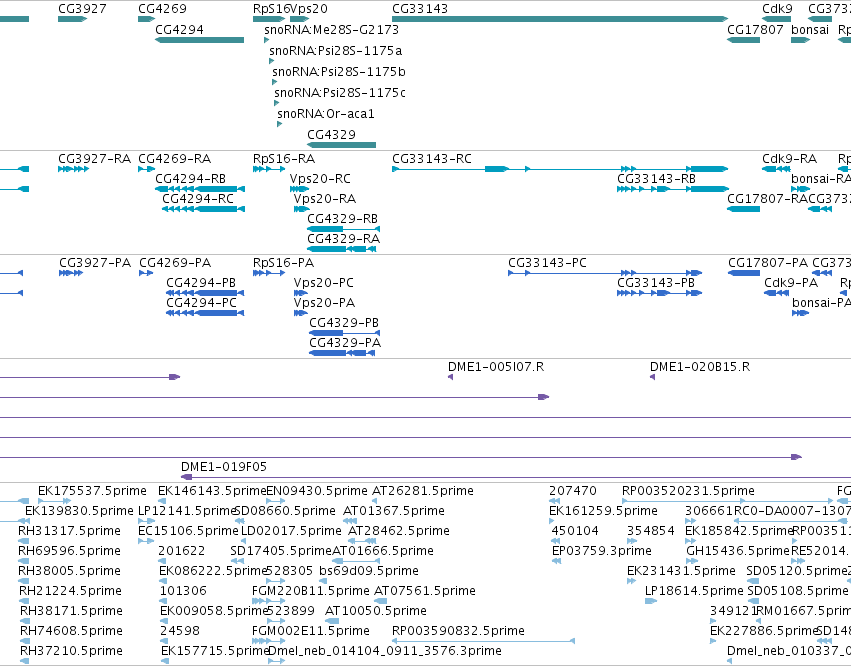Select the bonsai gene label

tap(810, 30)
